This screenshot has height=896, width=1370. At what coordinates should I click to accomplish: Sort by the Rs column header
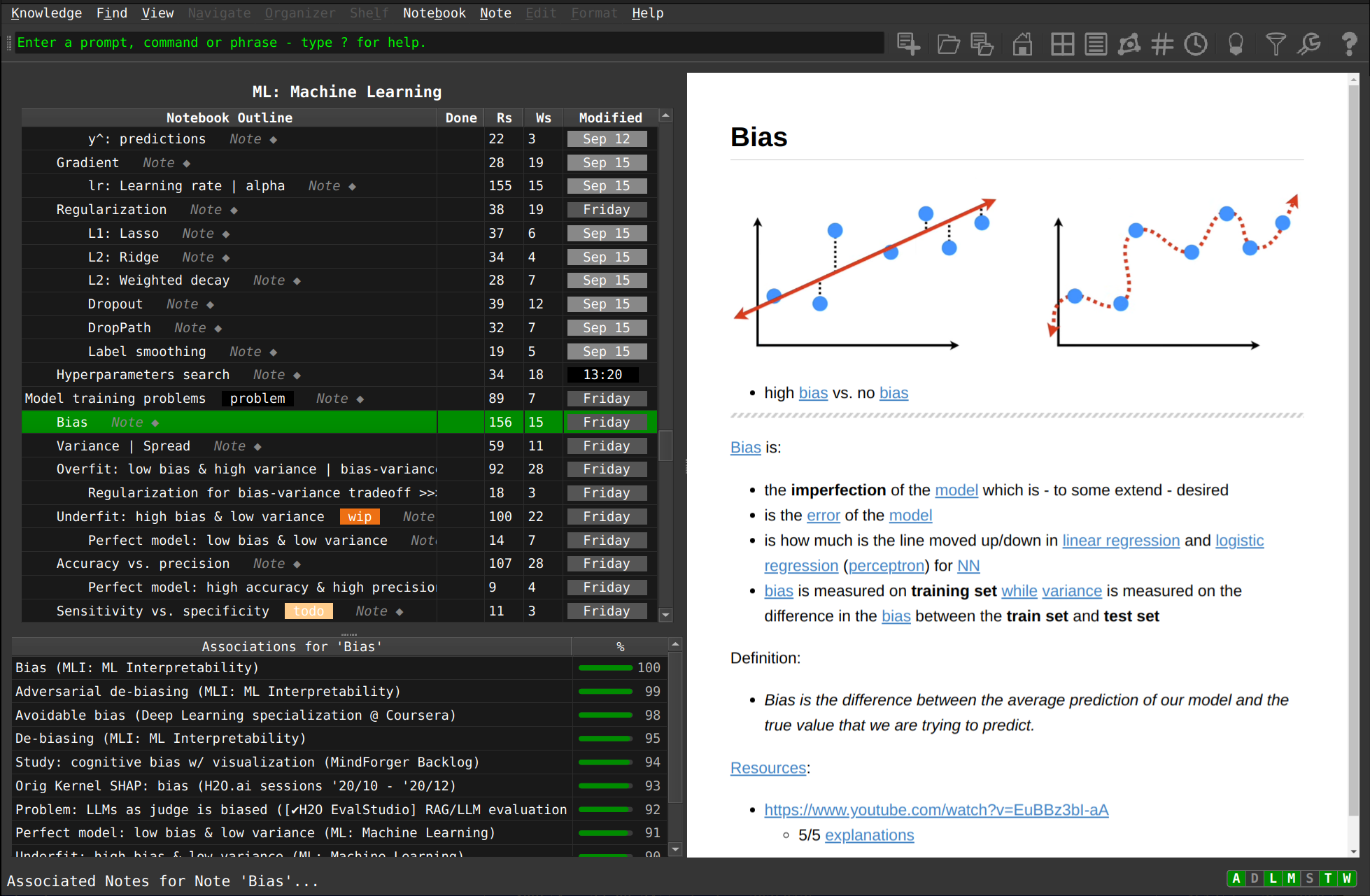pyautogui.click(x=504, y=118)
